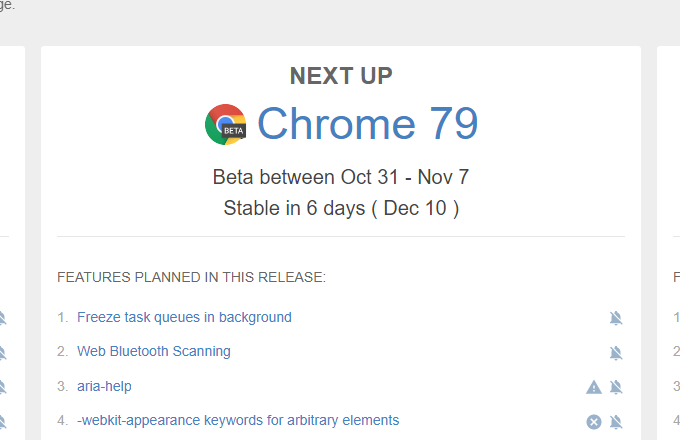
Task: Open Freeze task queues in background feature
Action: click(x=184, y=317)
